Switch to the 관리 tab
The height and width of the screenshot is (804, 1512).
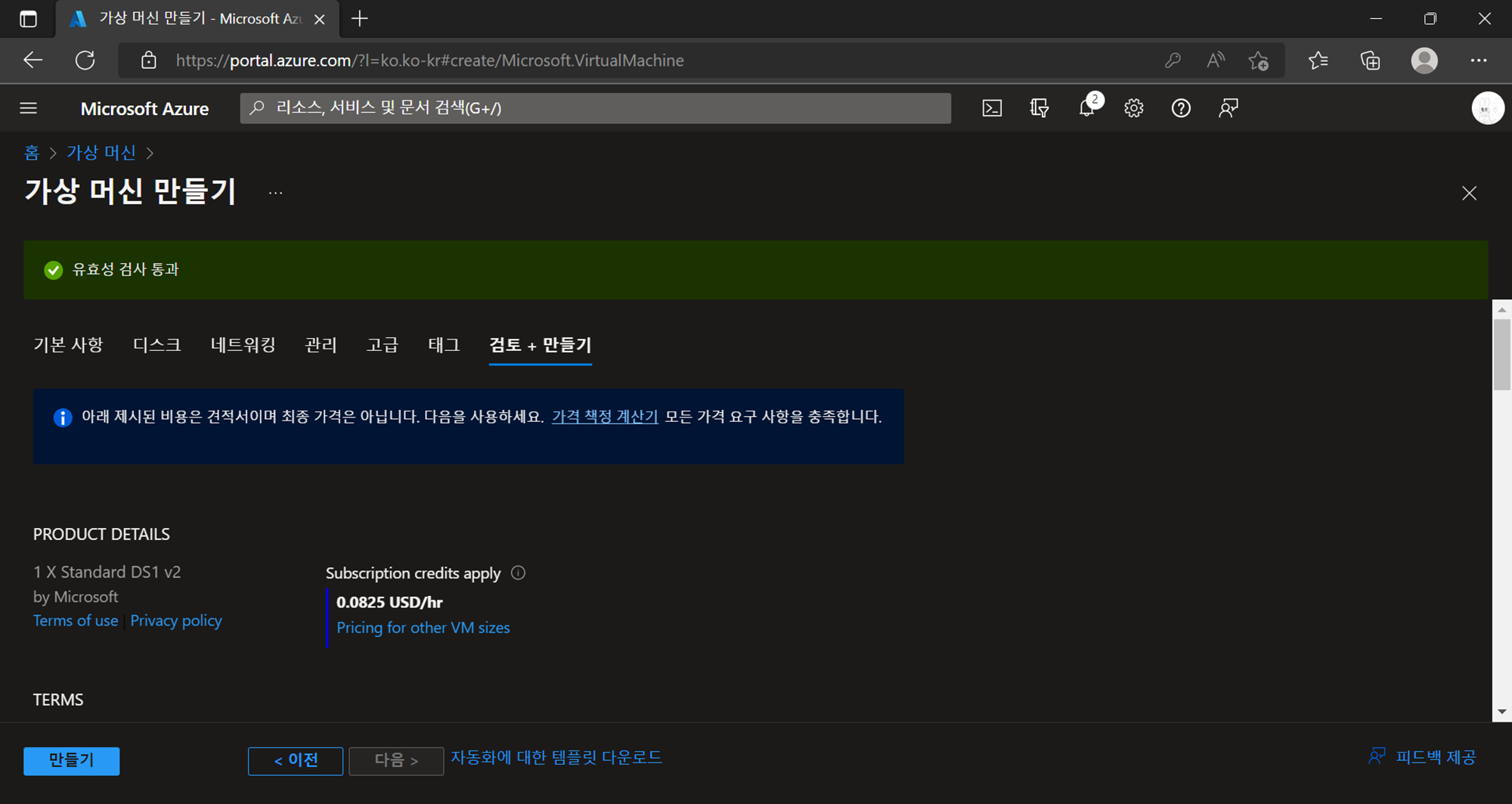click(321, 345)
